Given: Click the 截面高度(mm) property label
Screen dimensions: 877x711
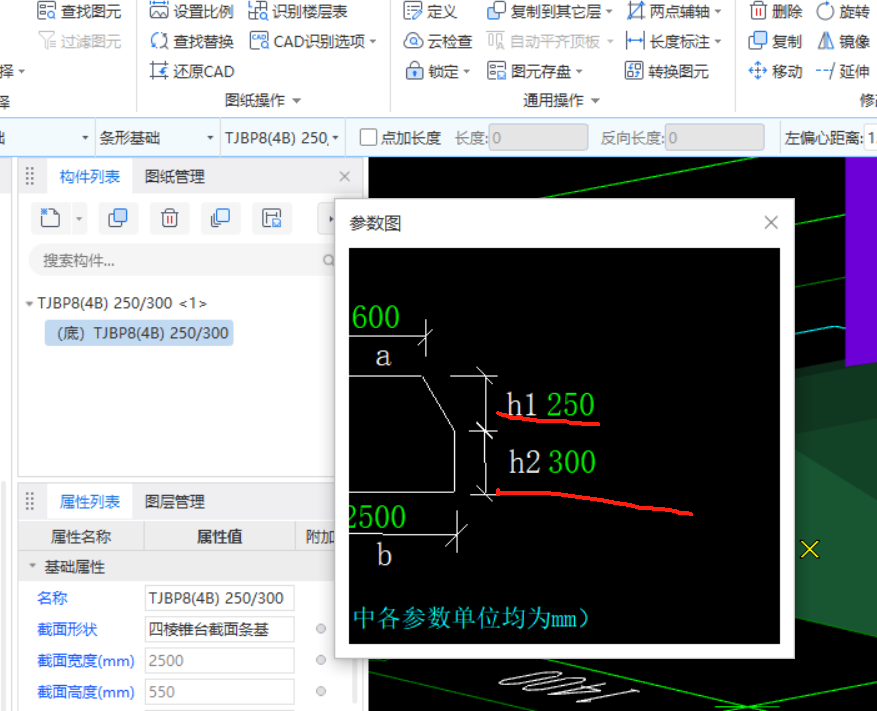Looking at the screenshot, I should point(86,692).
